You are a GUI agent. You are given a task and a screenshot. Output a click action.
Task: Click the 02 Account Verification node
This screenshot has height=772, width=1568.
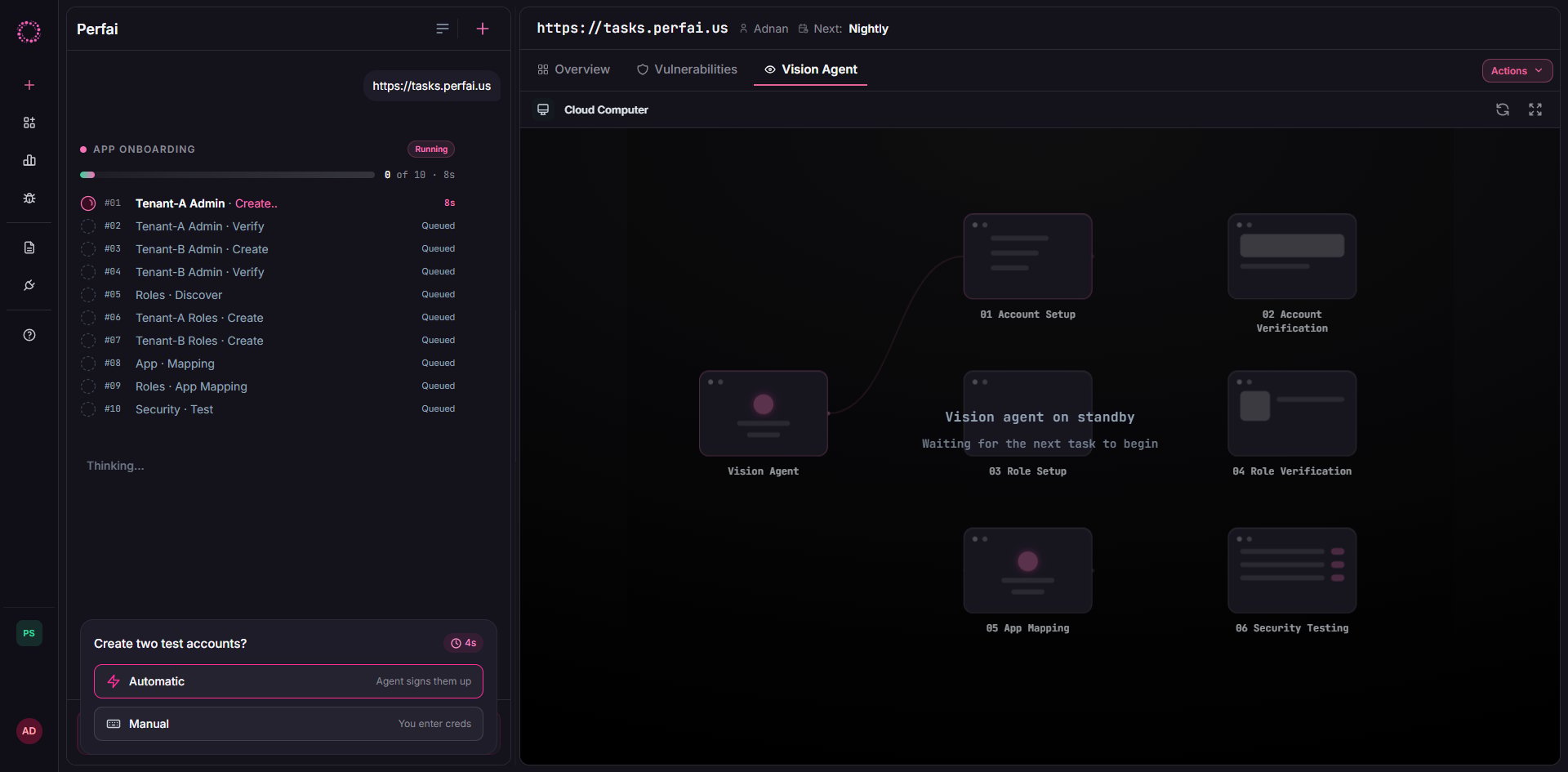click(1292, 257)
